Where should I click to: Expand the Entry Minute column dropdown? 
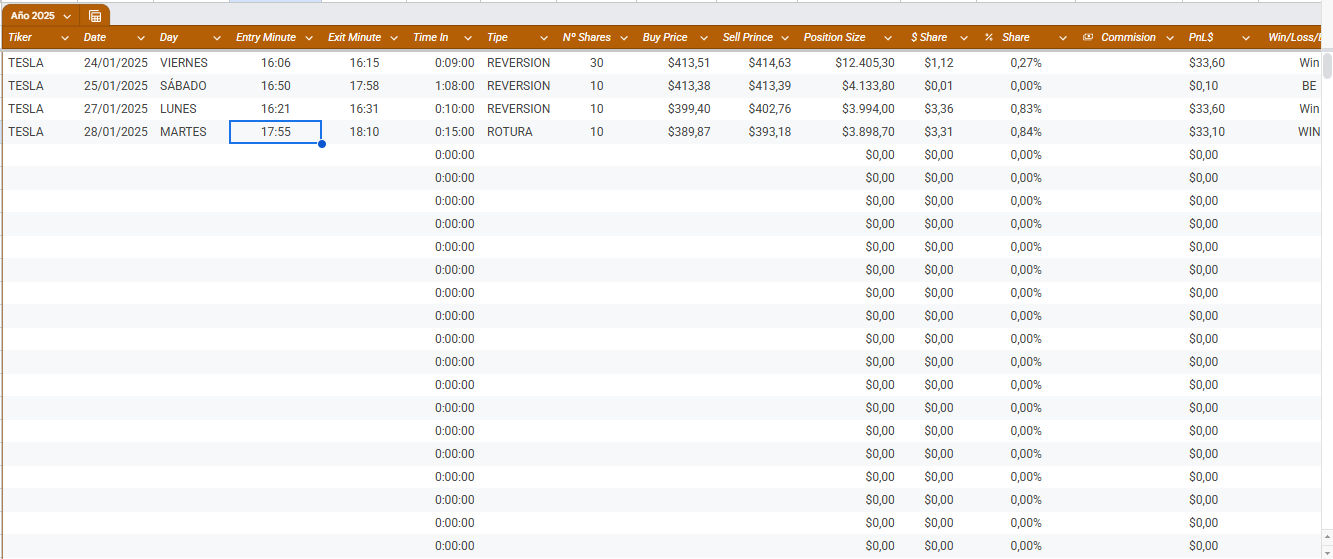click(308, 38)
